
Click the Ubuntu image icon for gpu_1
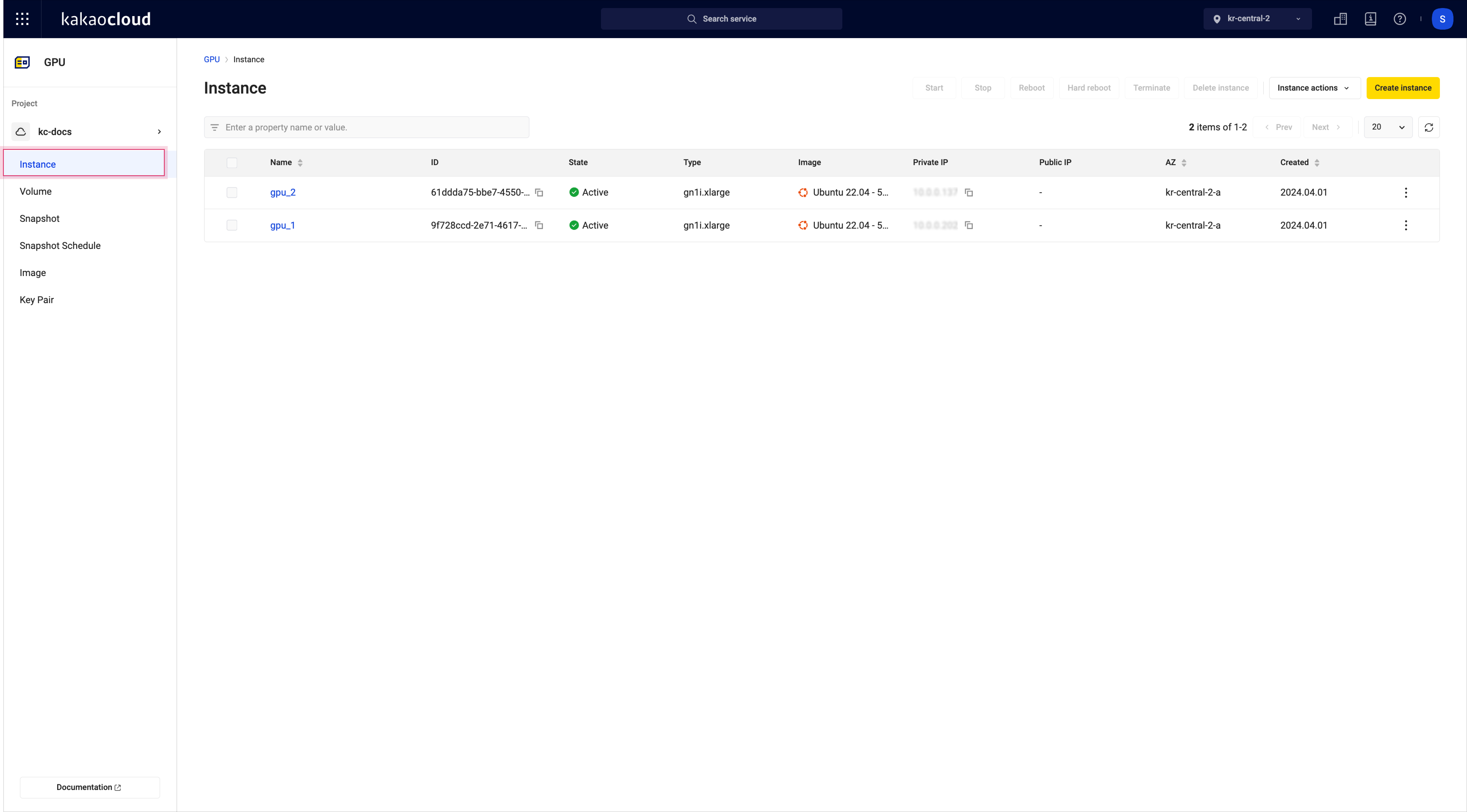pyautogui.click(x=803, y=225)
